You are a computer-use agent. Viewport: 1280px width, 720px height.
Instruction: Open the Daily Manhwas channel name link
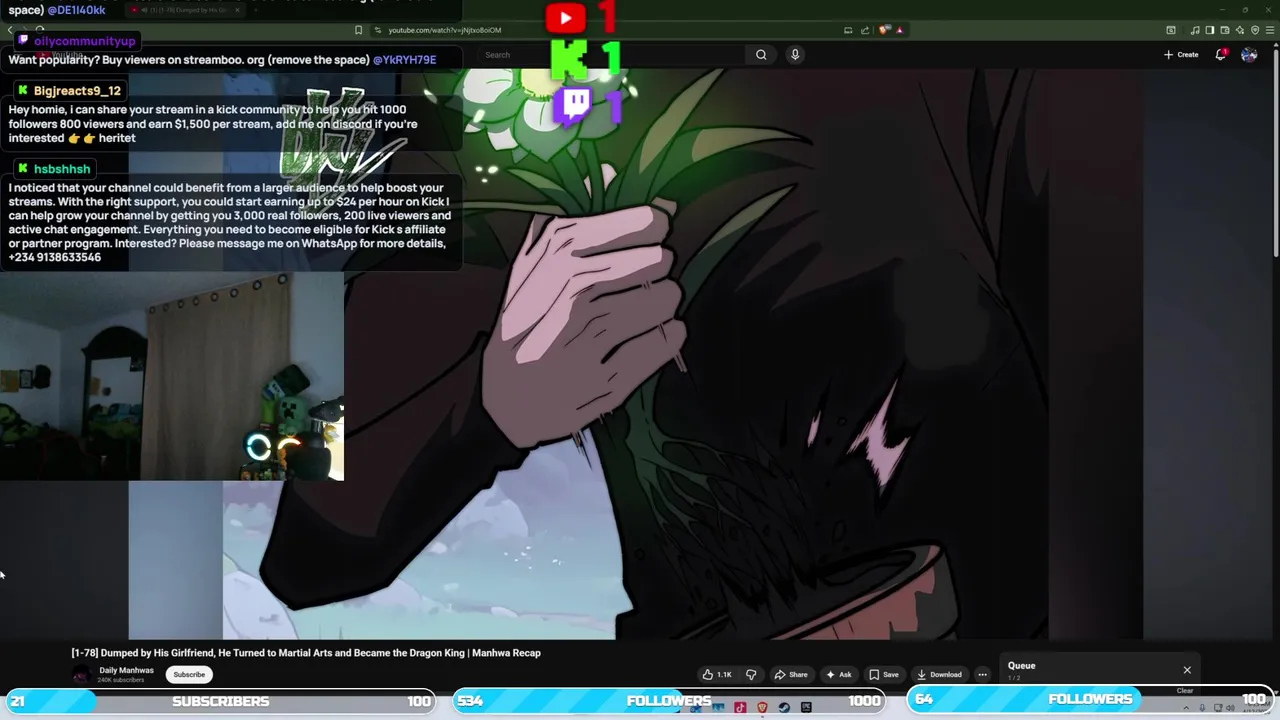coord(126,670)
